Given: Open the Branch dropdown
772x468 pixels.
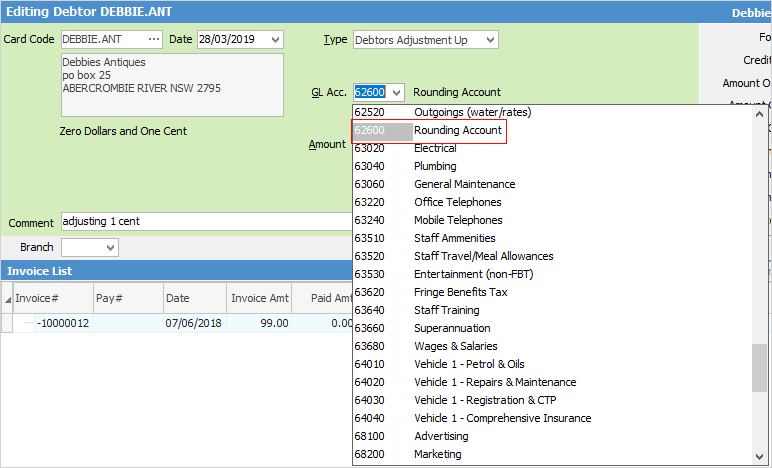Looking at the screenshot, I should pyautogui.click(x=109, y=247).
